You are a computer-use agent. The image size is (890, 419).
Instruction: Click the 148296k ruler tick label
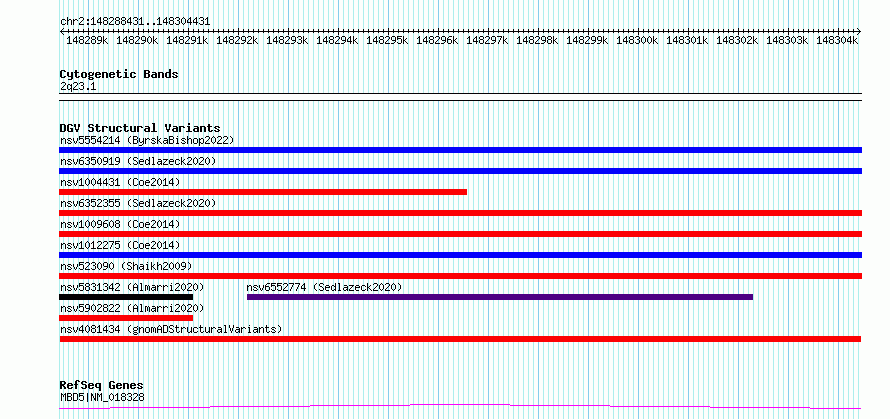pyautogui.click(x=437, y=41)
